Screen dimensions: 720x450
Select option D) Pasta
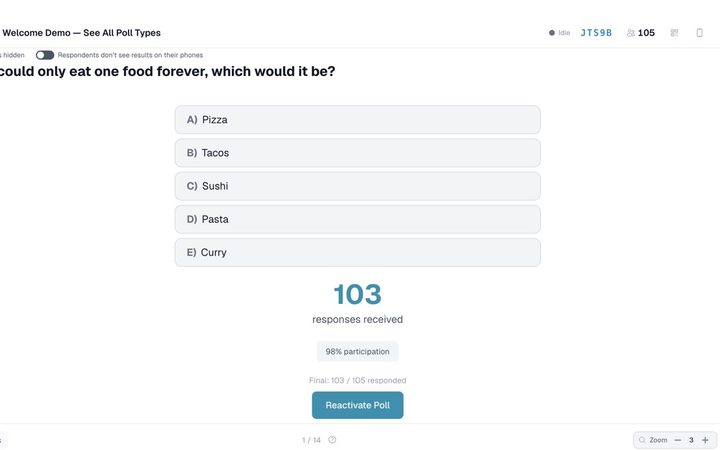tap(357, 219)
